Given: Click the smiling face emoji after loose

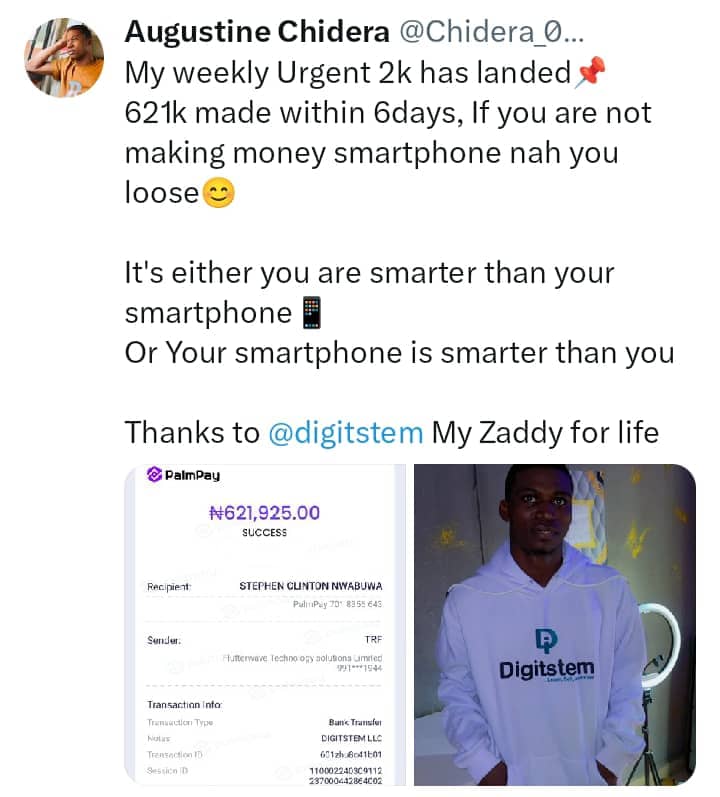Looking at the screenshot, I should pyautogui.click(x=219, y=193).
